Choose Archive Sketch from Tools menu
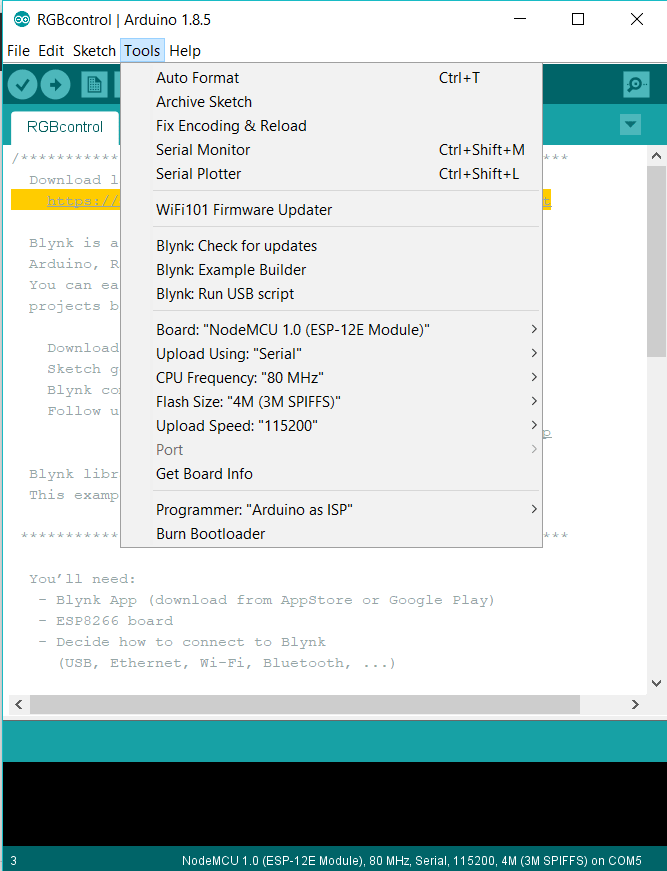 [x=331, y=102]
